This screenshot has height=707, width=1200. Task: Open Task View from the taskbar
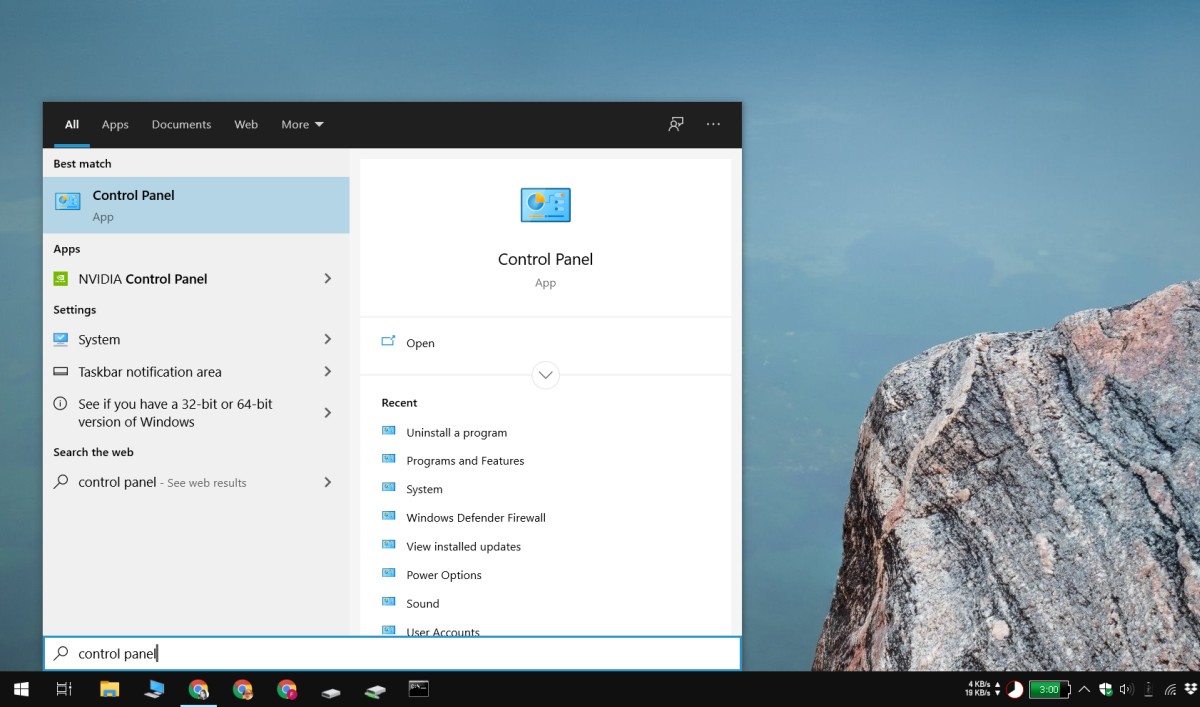63,689
